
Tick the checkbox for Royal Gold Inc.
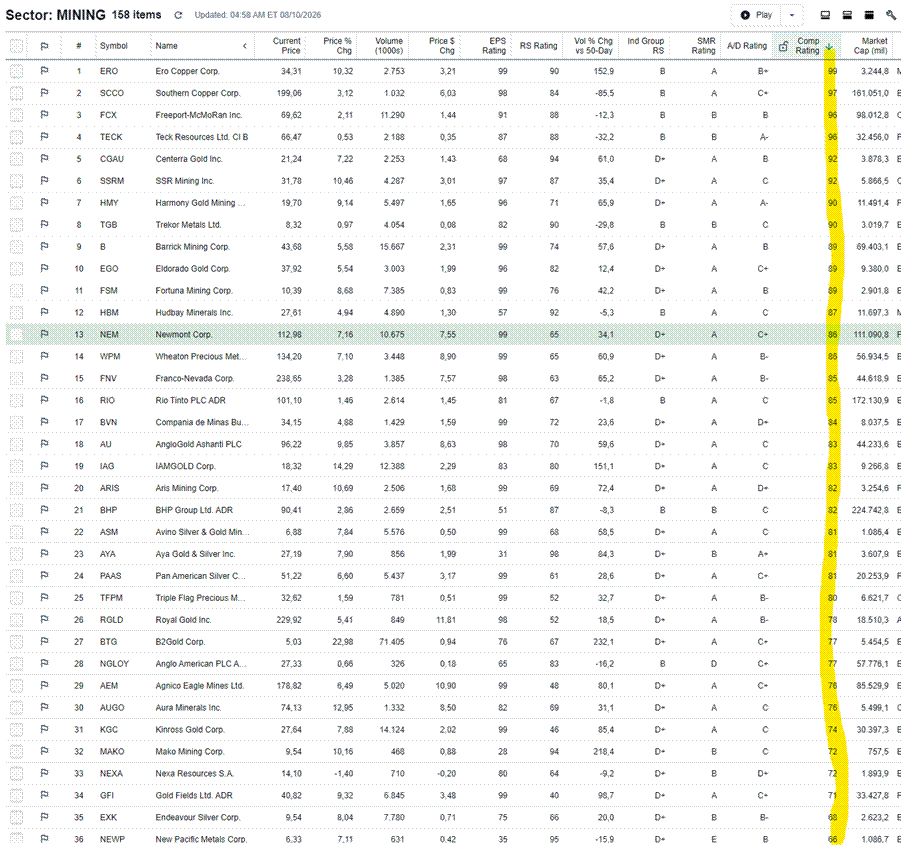17,620
